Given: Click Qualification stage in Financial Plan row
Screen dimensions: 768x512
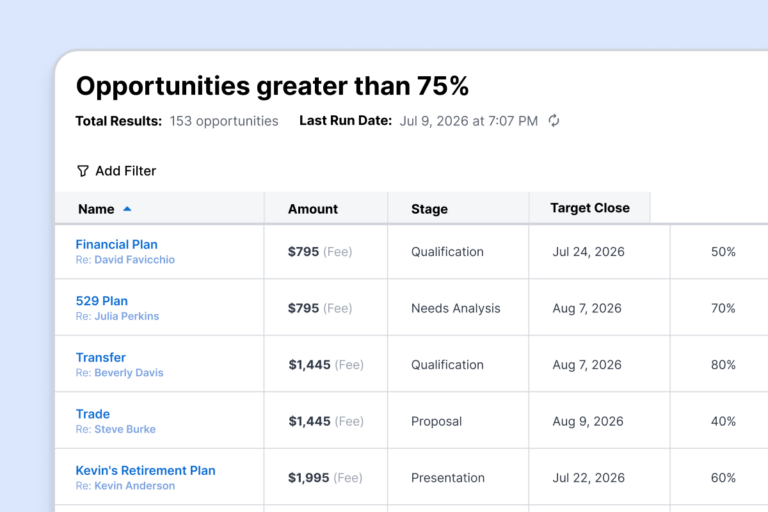Looking at the screenshot, I should coord(447,252).
